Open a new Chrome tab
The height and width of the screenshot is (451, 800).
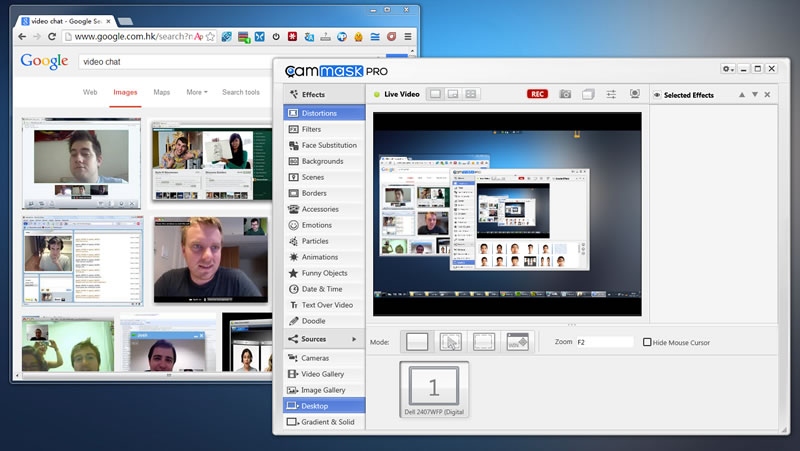(125, 21)
